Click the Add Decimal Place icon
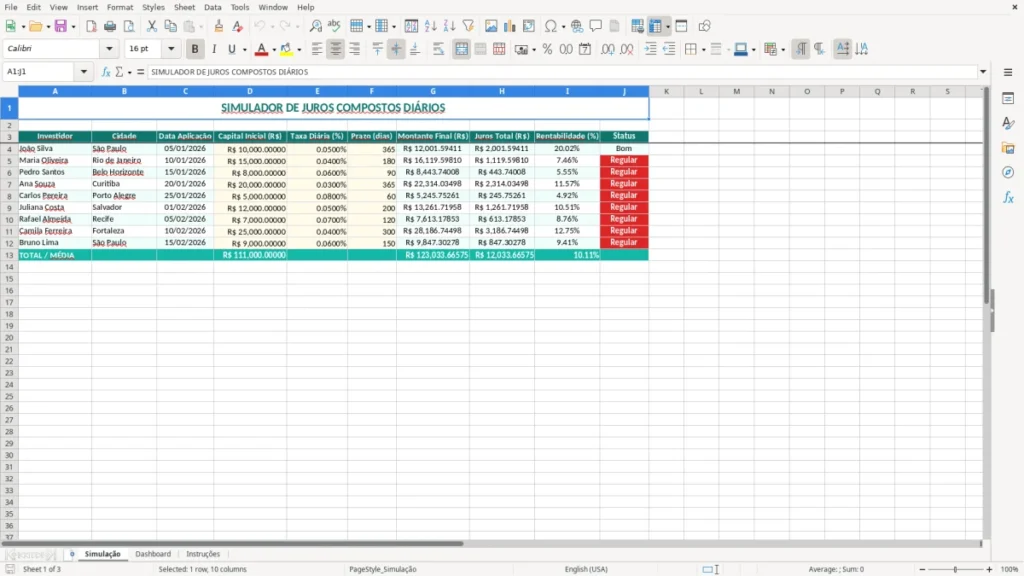Screen dimensions: 1024x576 pos(608,49)
